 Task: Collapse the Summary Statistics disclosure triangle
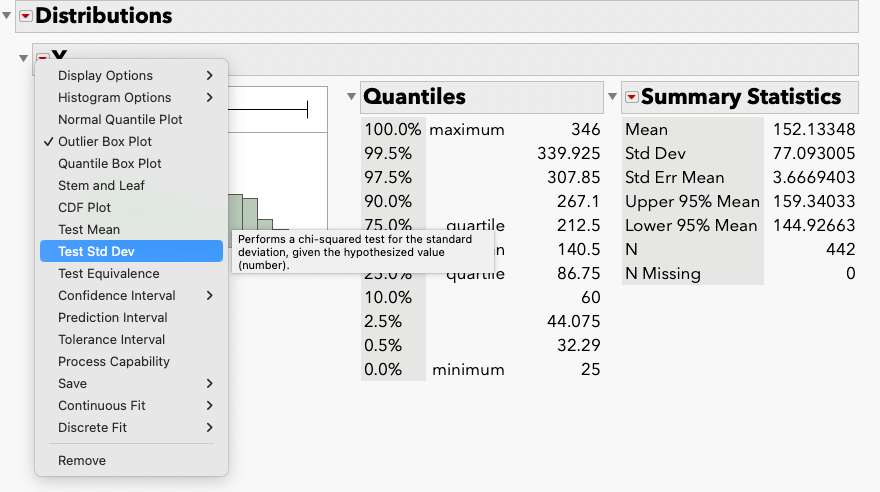[x=612, y=96]
